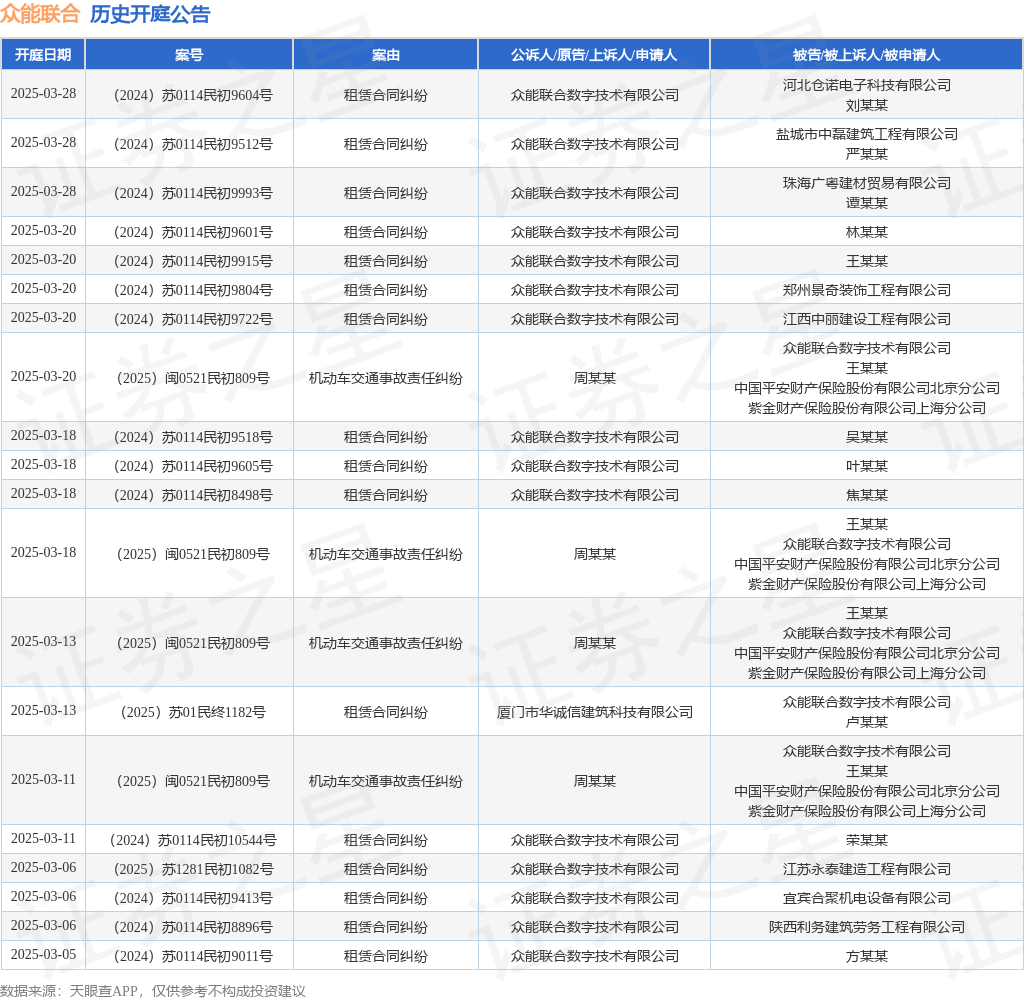The height and width of the screenshot is (1000, 1024).
Task: Click the 案号 column header
Action: pyautogui.click(x=189, y=55)
